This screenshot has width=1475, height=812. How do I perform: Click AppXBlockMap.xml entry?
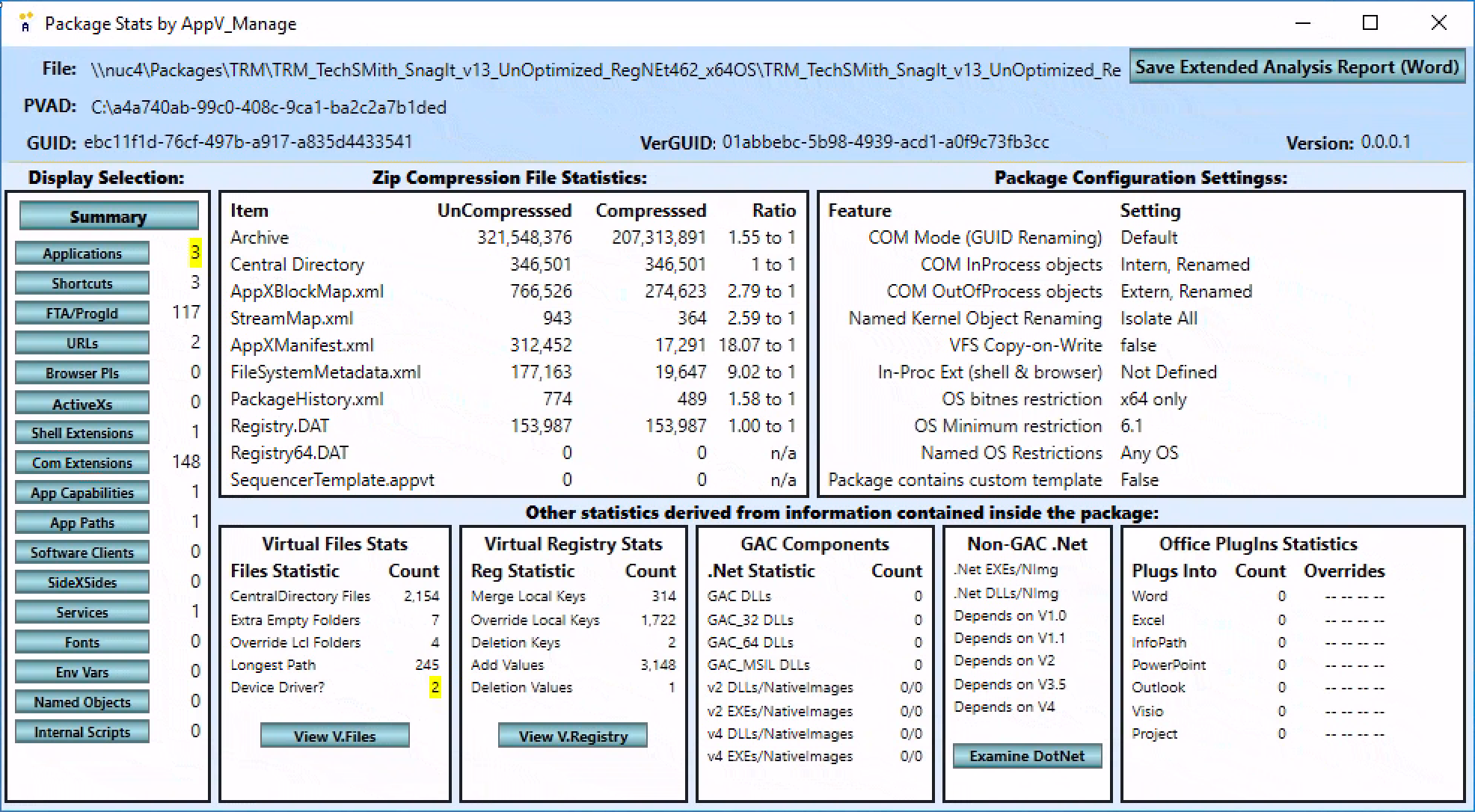307,292
